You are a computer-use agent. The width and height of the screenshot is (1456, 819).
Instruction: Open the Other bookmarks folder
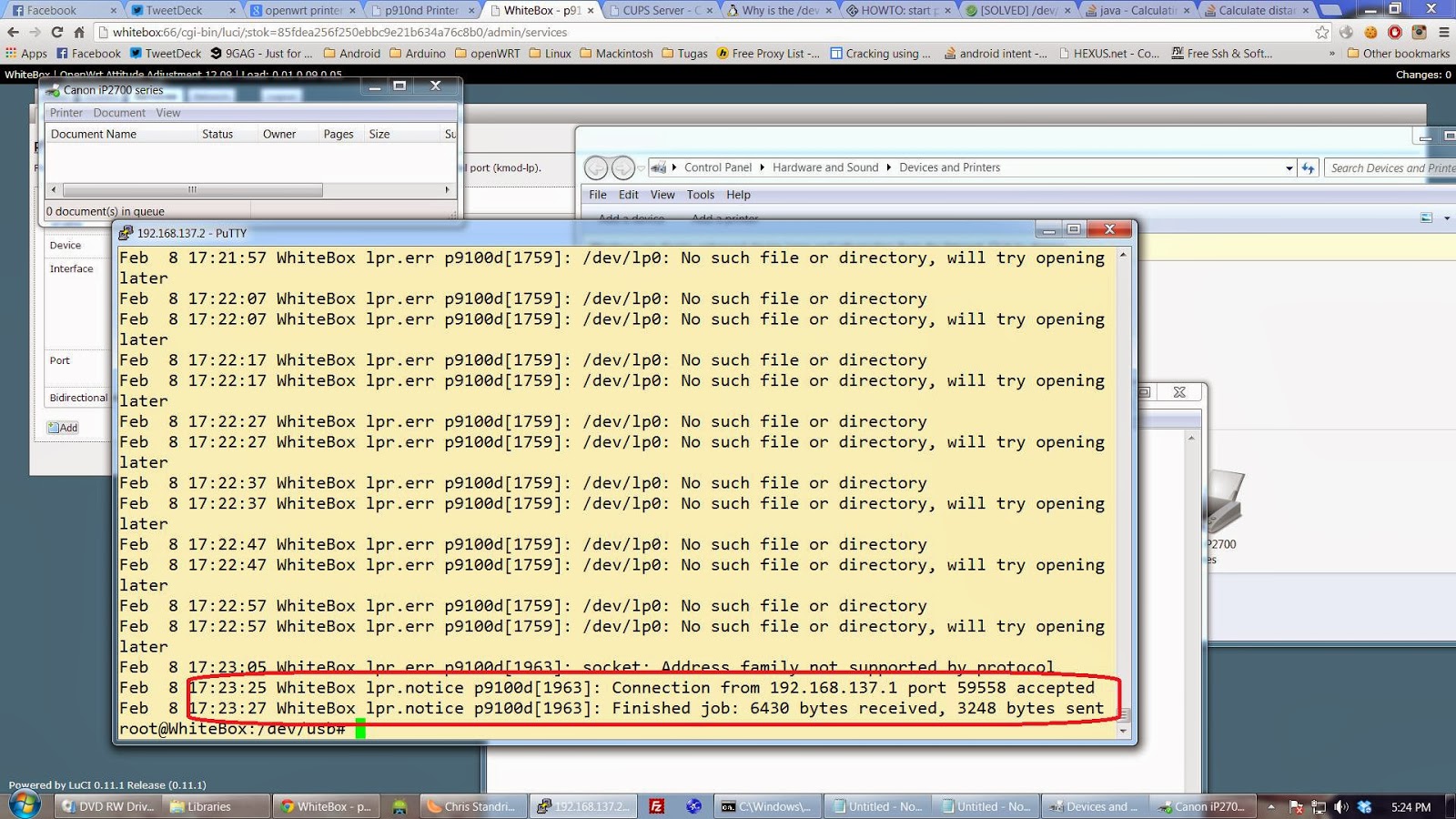[1399, 54]
